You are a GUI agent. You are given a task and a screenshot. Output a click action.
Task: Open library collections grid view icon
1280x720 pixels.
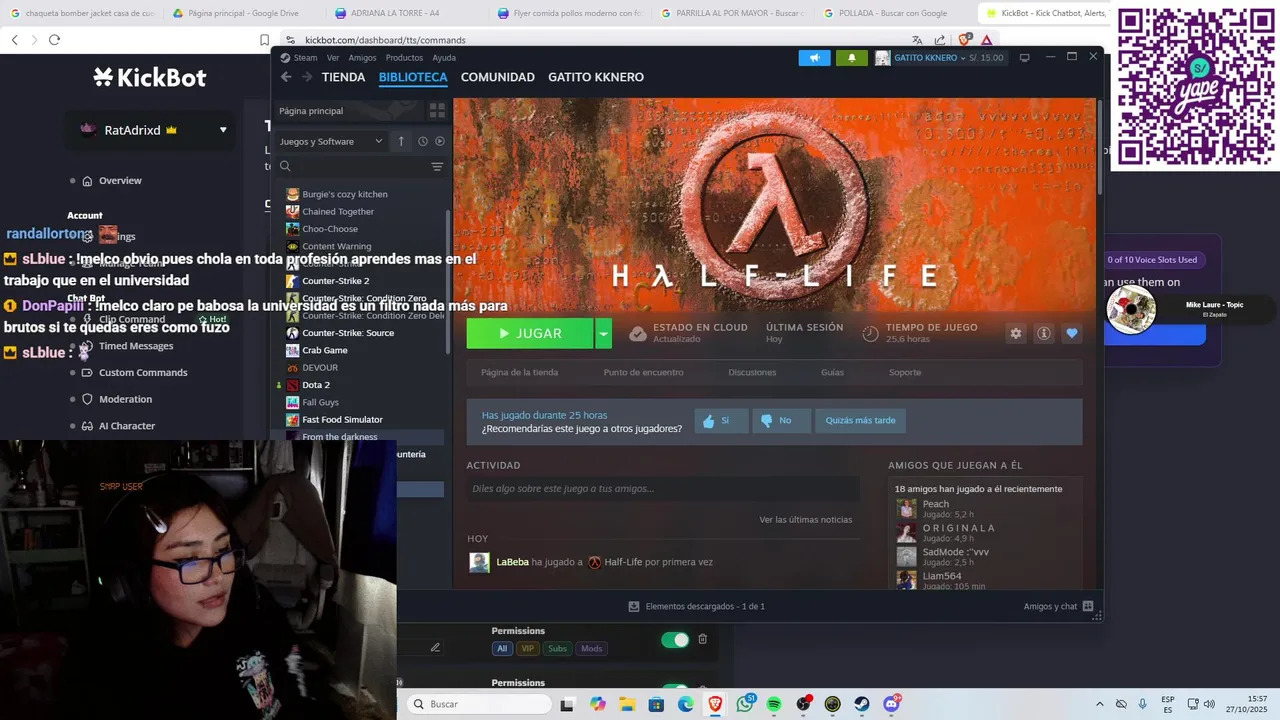point(437,111)
